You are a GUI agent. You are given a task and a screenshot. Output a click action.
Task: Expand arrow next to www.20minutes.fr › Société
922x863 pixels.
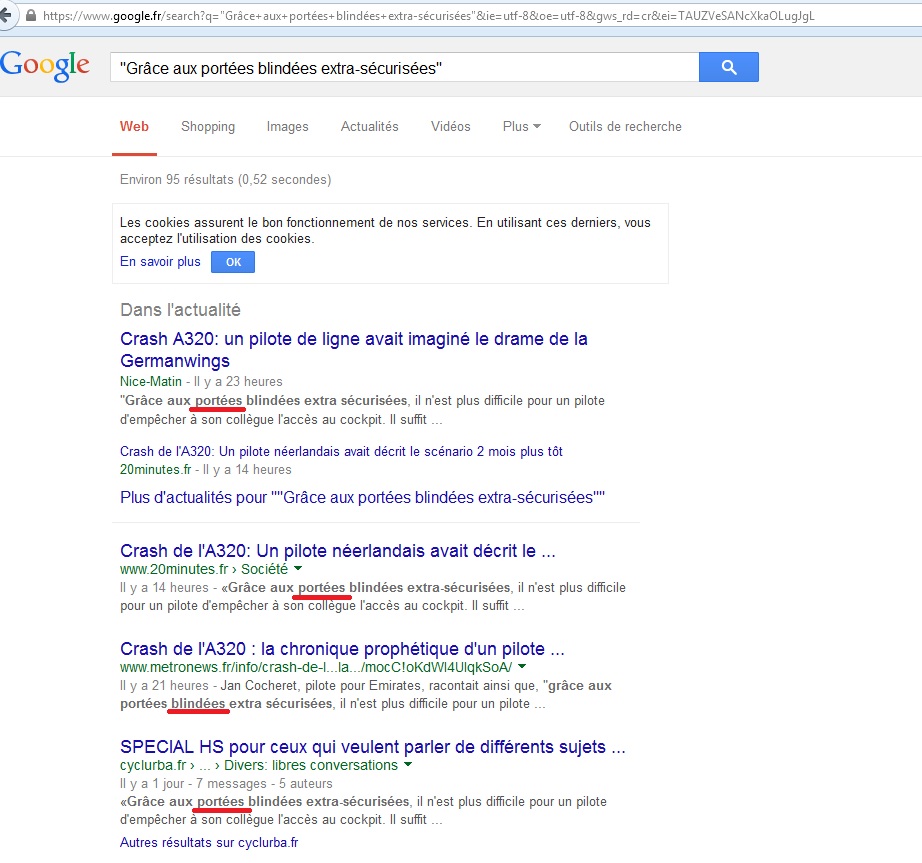[298, 568]
